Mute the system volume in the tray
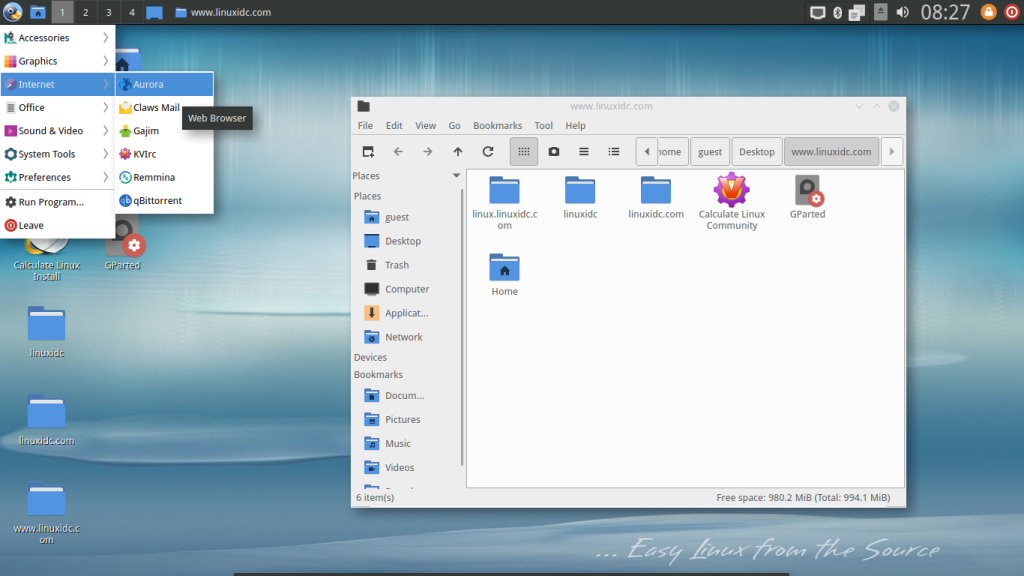 pyautogui.click(x=904, y=12)
